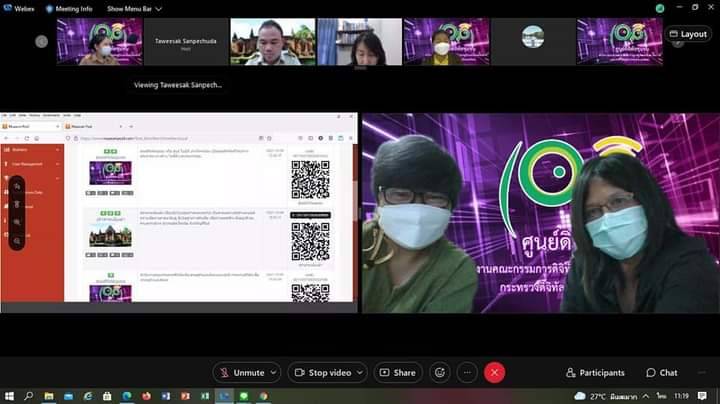Image resolution: width=720 pixels, height=404 pixels.
Task: Open Windows notification center icon
Action: point(702,396)
